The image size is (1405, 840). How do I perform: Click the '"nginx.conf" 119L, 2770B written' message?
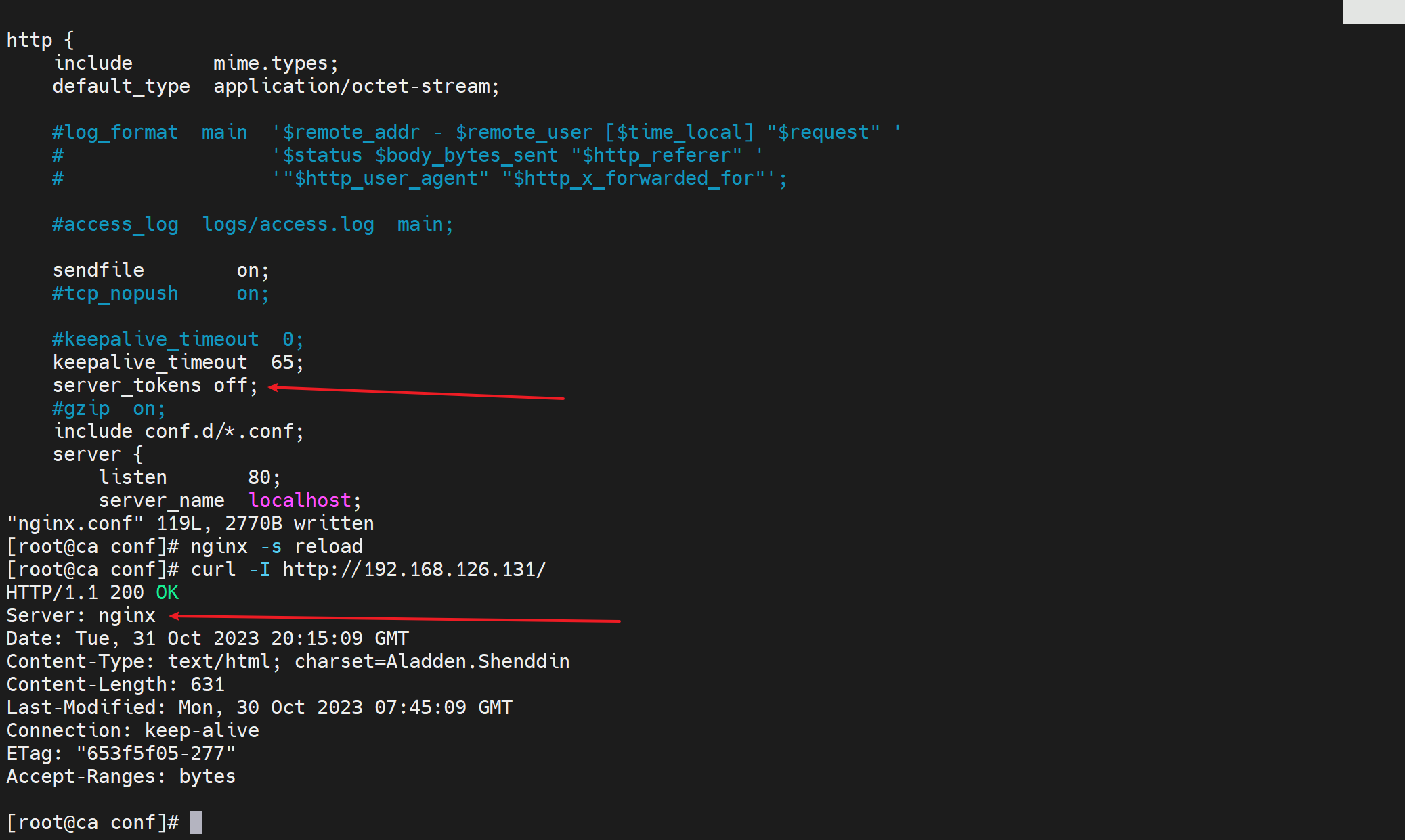pyautogui.click(x=190, y=523)
